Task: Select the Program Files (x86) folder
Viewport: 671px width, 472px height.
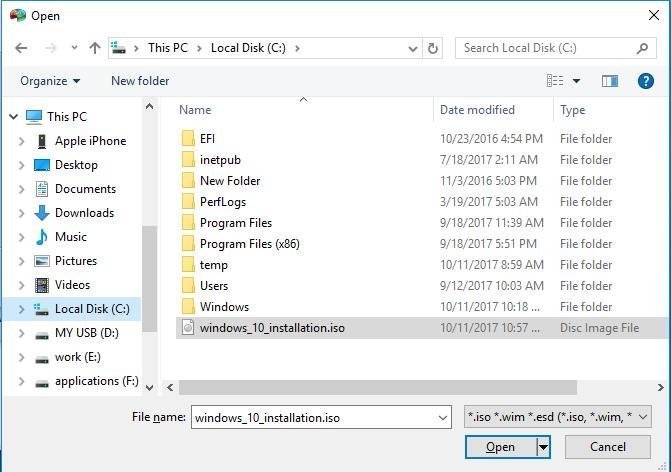Action: pyautogui.click(x=249, y=244)
